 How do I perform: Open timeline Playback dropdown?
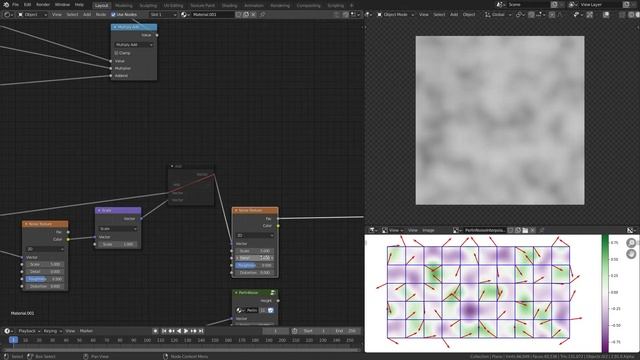click(x=29, y=331)
